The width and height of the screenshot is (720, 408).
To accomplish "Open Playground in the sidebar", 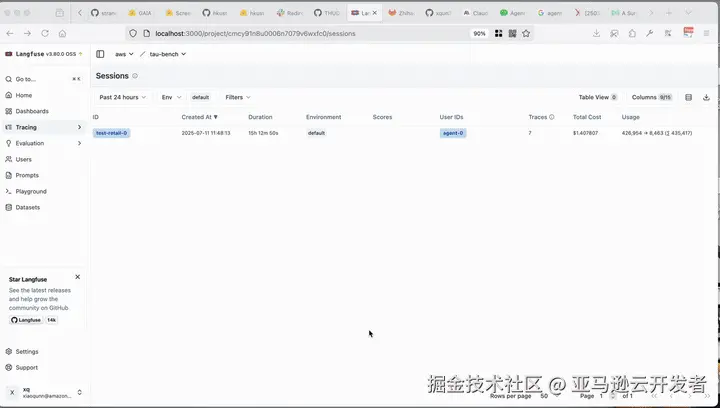I will pos(31,191).
